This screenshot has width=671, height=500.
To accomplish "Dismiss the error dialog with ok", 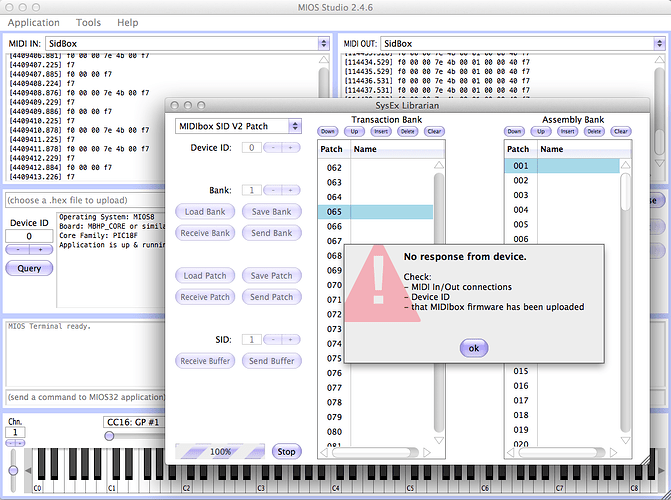I will pyautogui.click(x=474, y=348).
